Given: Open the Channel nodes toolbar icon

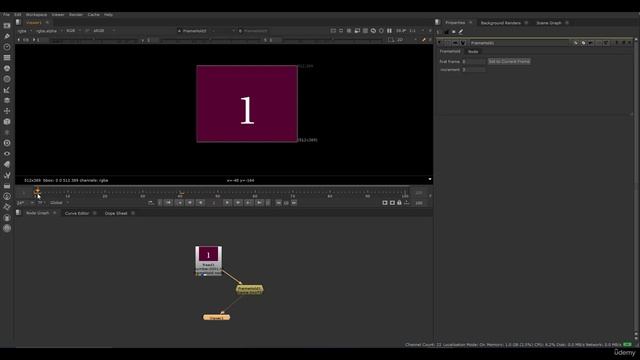Looking at the screenshot, I should pyautogui.click(x=7, y=58).
